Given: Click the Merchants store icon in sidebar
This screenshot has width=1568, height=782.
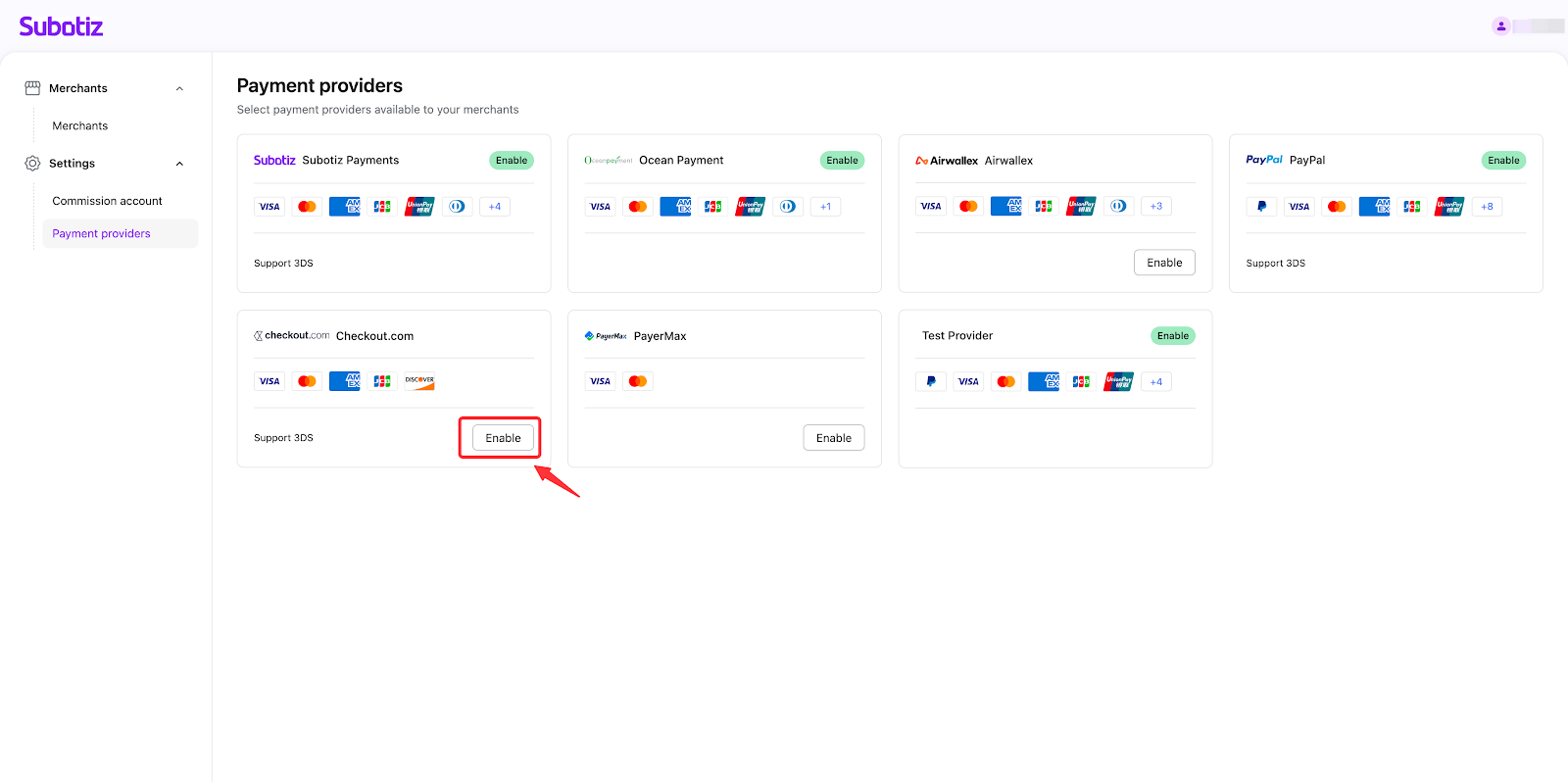Looking at the screenshot, I should click(x=32, y=88).
